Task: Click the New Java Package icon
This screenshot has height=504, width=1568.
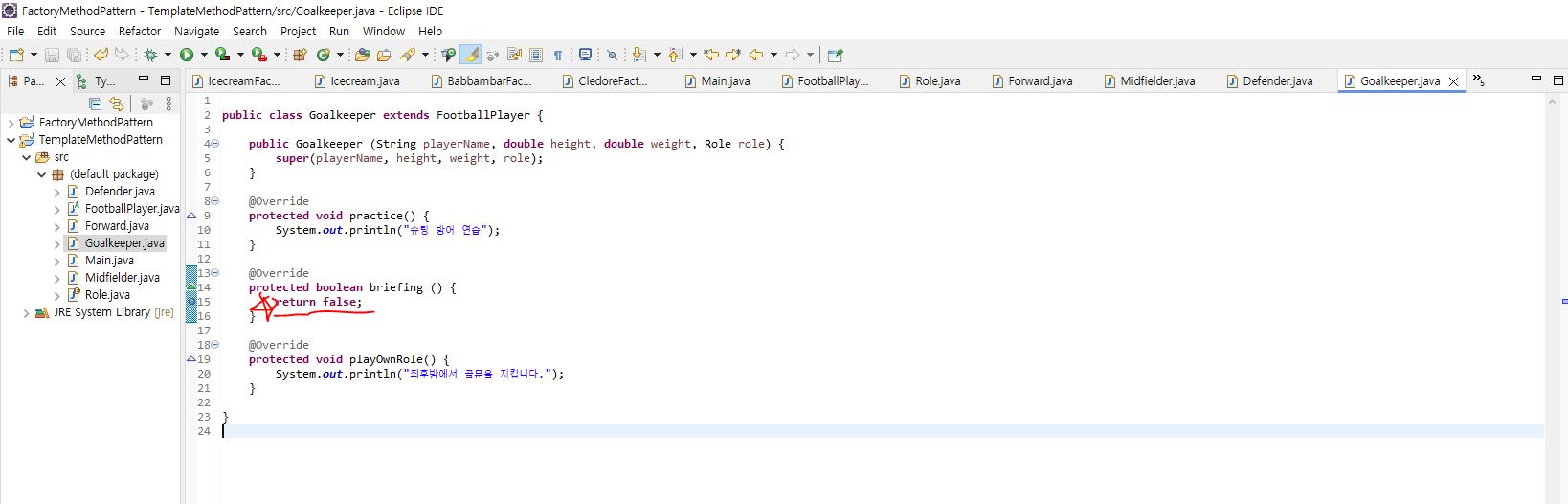Action: [300, 55]
